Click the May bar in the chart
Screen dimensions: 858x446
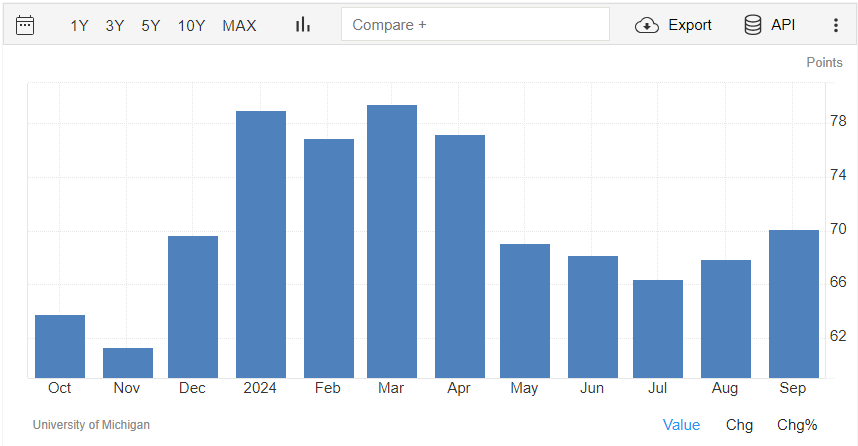point(525,311)
